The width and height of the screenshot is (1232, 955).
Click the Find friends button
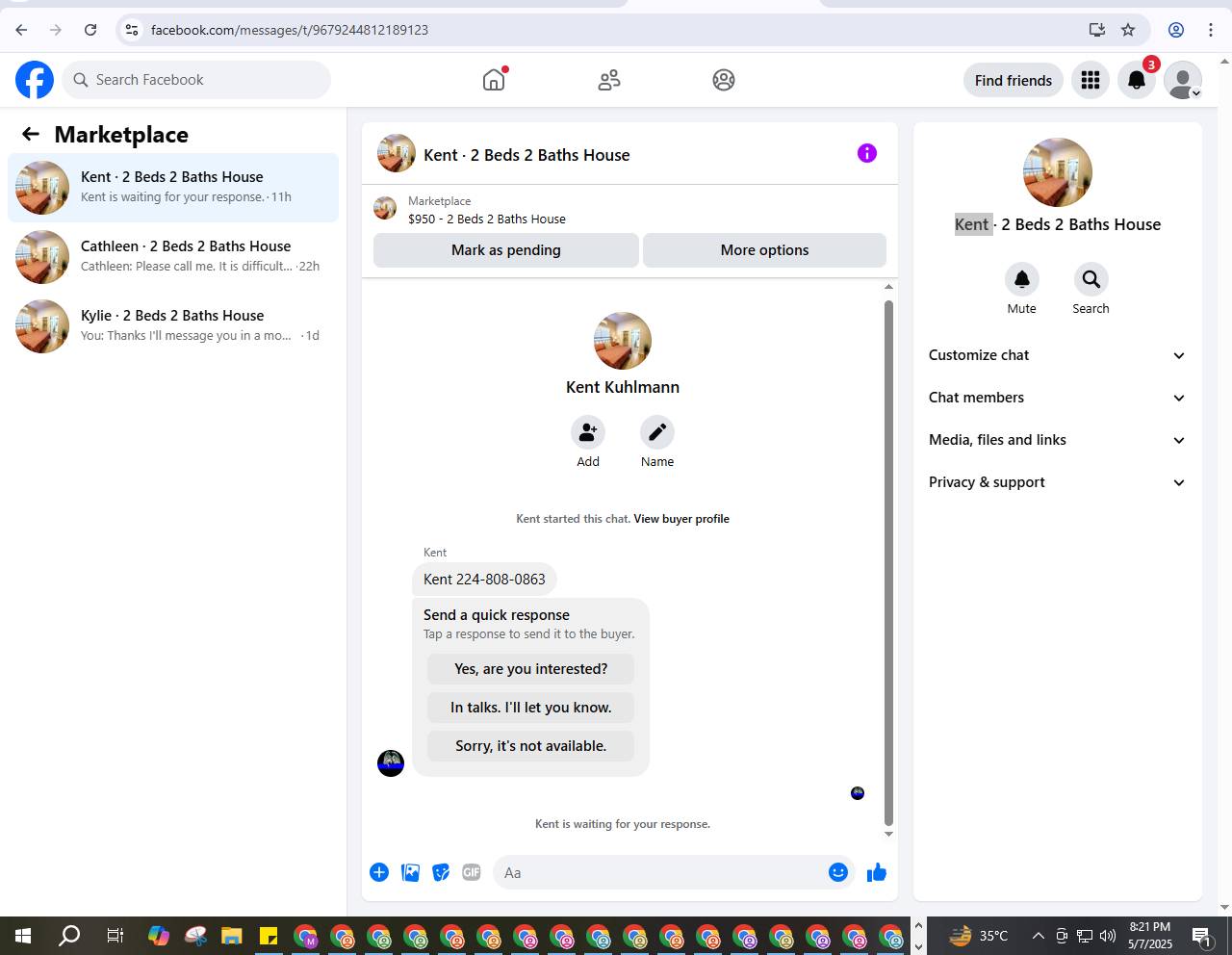coord(1014,80)
